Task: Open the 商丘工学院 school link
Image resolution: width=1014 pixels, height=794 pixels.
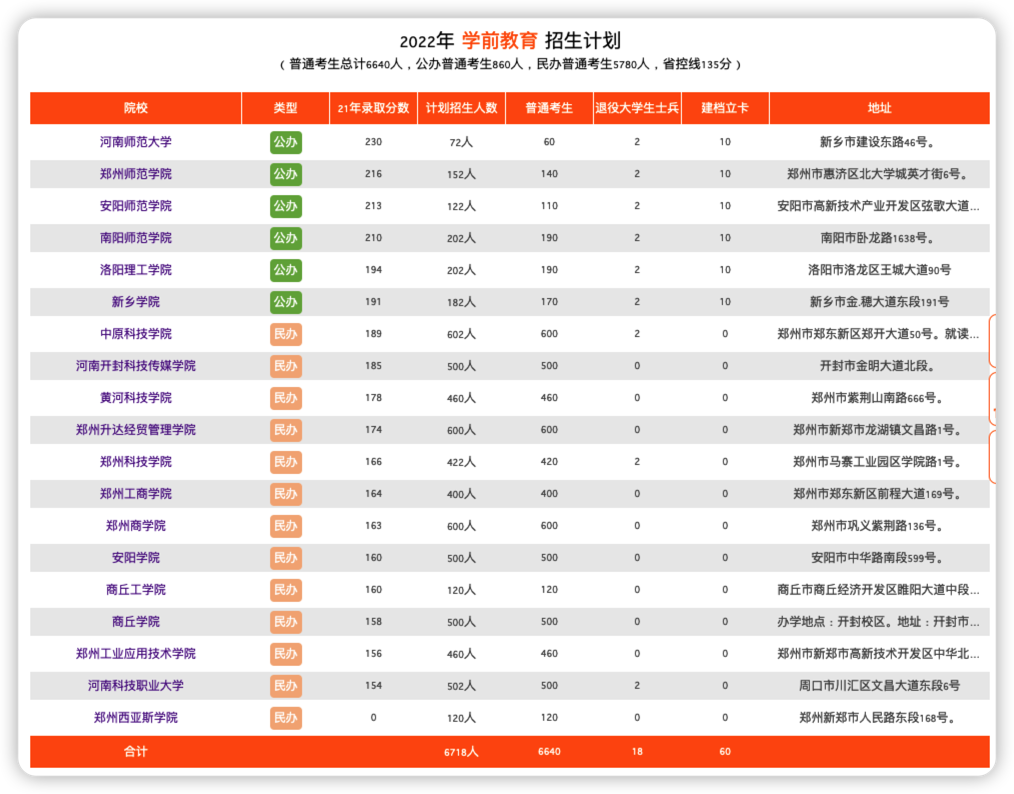Action: pos(135,590)
